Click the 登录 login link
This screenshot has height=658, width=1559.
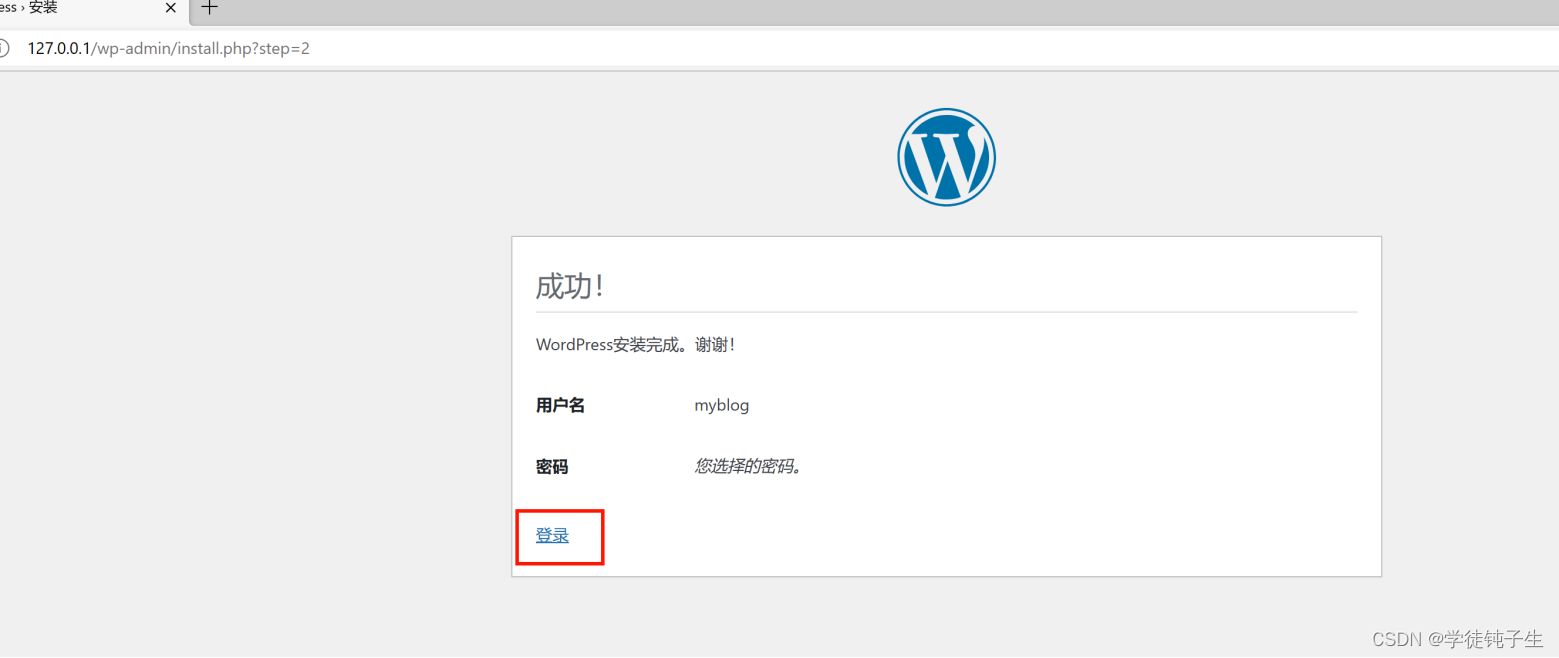(x=552, y=536)
